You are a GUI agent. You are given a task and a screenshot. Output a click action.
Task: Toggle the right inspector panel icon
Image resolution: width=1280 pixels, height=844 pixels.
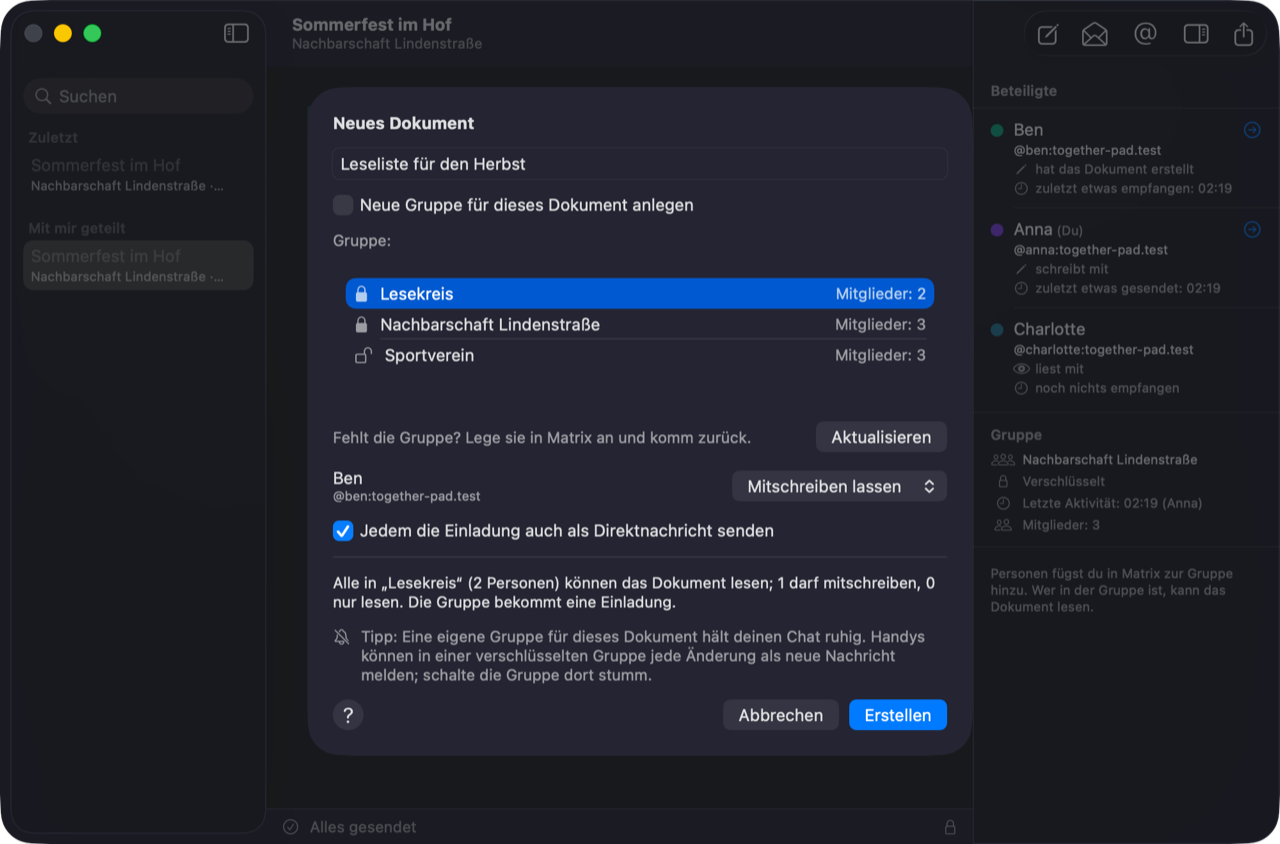[1196, 34]
